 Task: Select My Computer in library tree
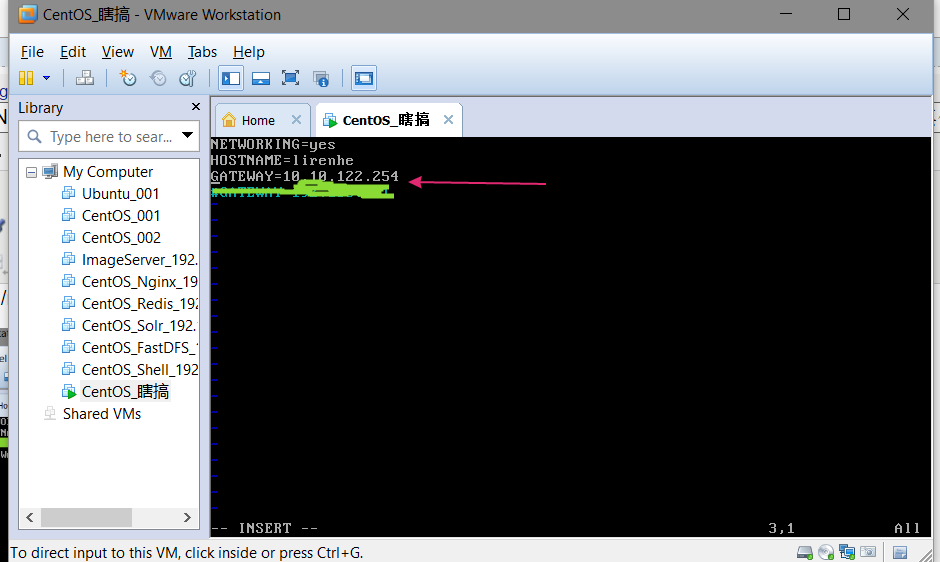click(x=108, y=172)
